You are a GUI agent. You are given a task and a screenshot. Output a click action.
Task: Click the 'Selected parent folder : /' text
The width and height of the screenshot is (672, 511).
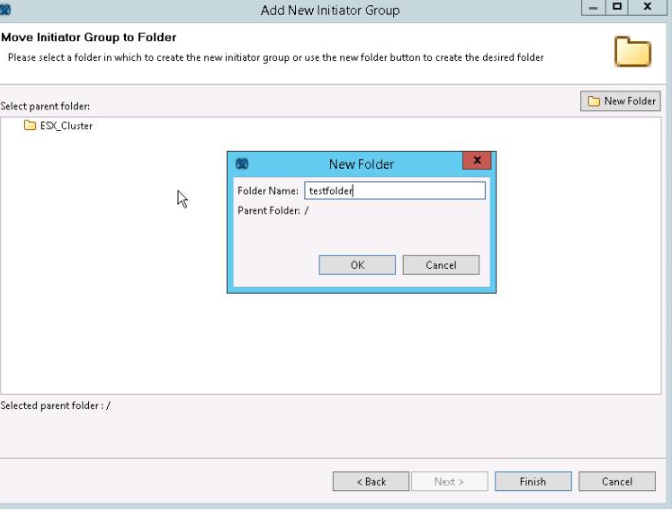(x=56, y=406)
